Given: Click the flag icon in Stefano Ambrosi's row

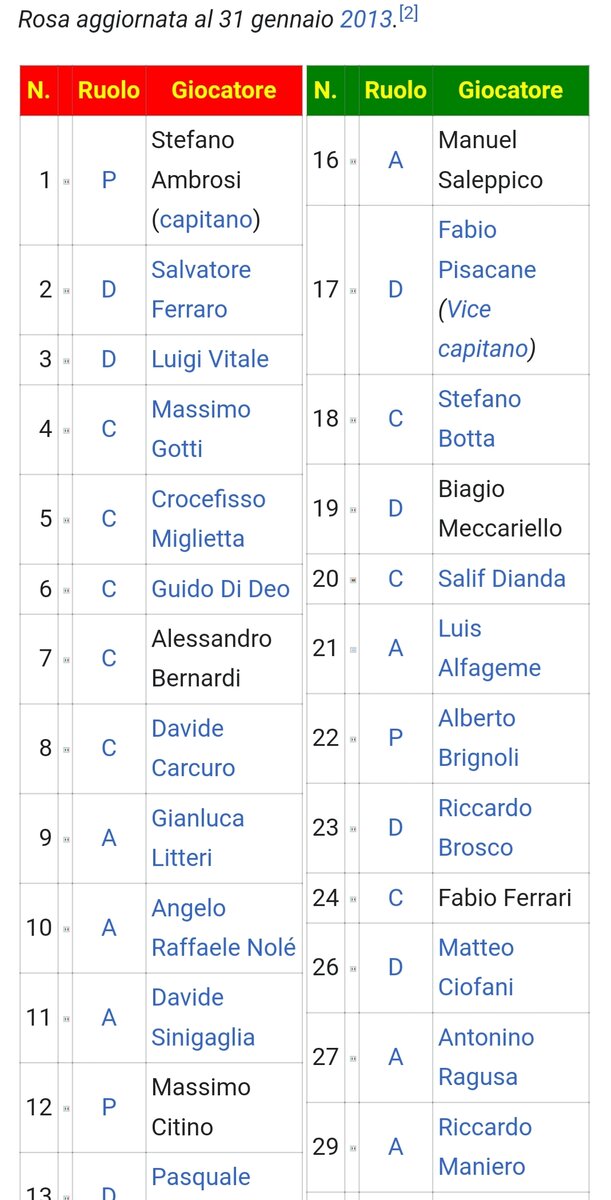Looking at the screenshot, I should (x=65, y=181).
